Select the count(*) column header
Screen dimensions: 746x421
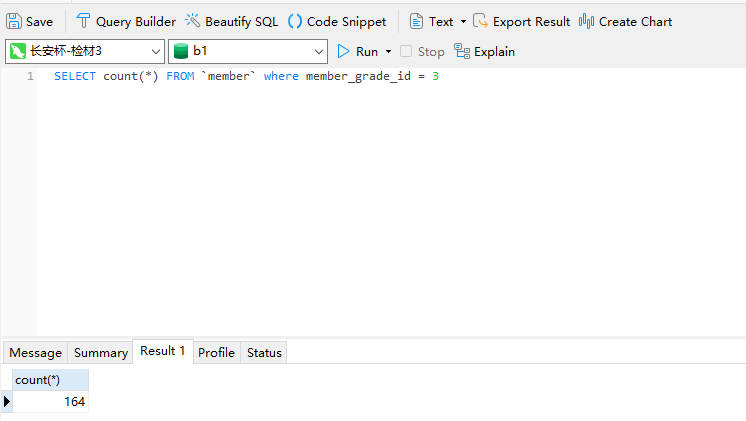[x=50, y=380]
